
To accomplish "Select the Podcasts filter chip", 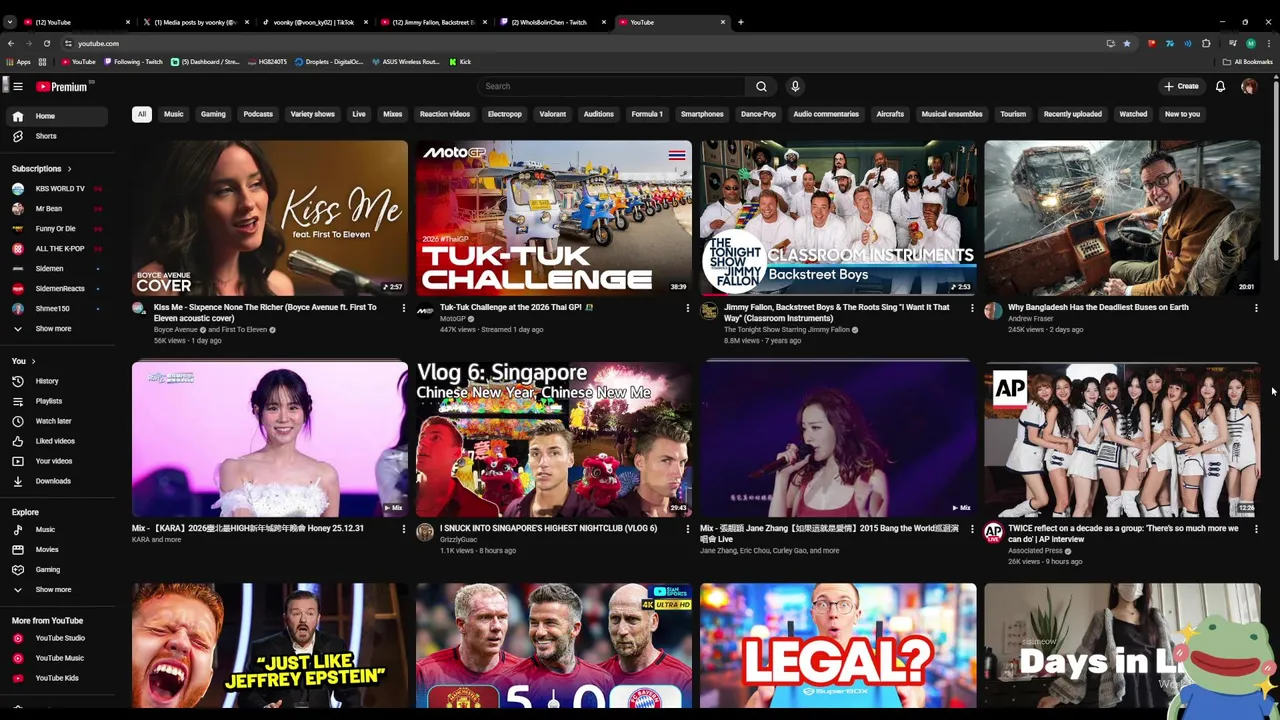I will tap(258, 114).
